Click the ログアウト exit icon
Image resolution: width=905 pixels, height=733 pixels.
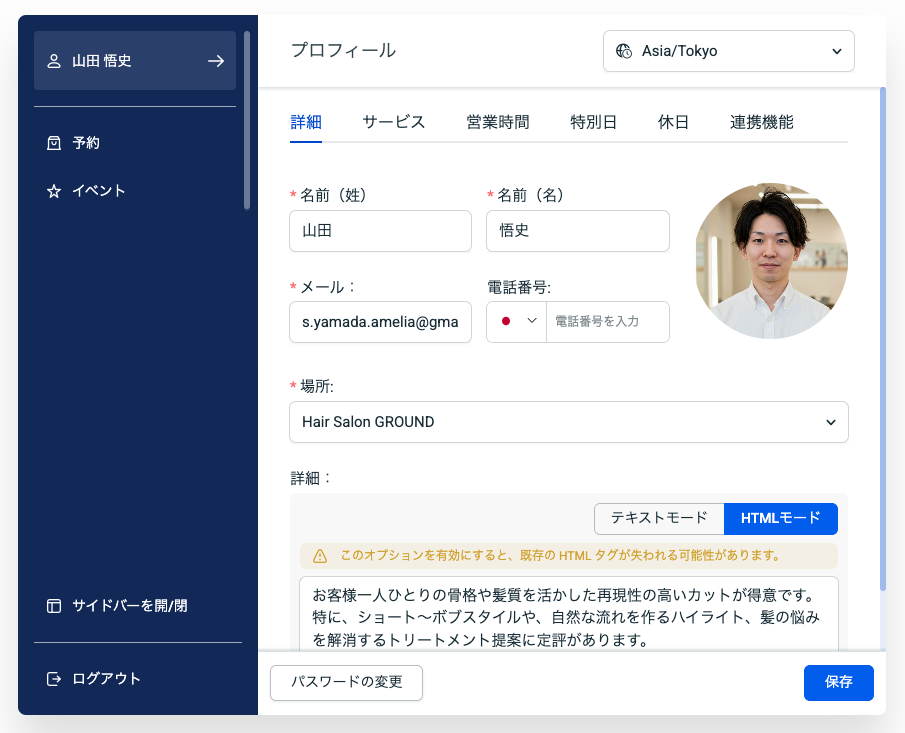click(54, 679)
